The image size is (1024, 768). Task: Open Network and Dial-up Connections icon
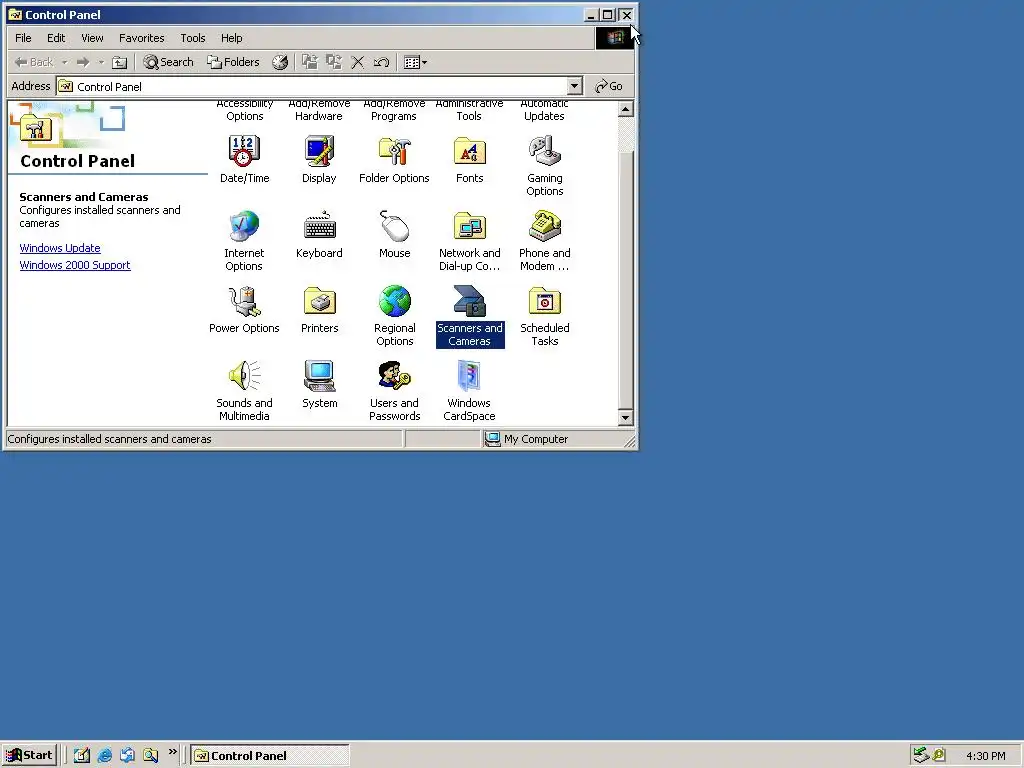470,227
